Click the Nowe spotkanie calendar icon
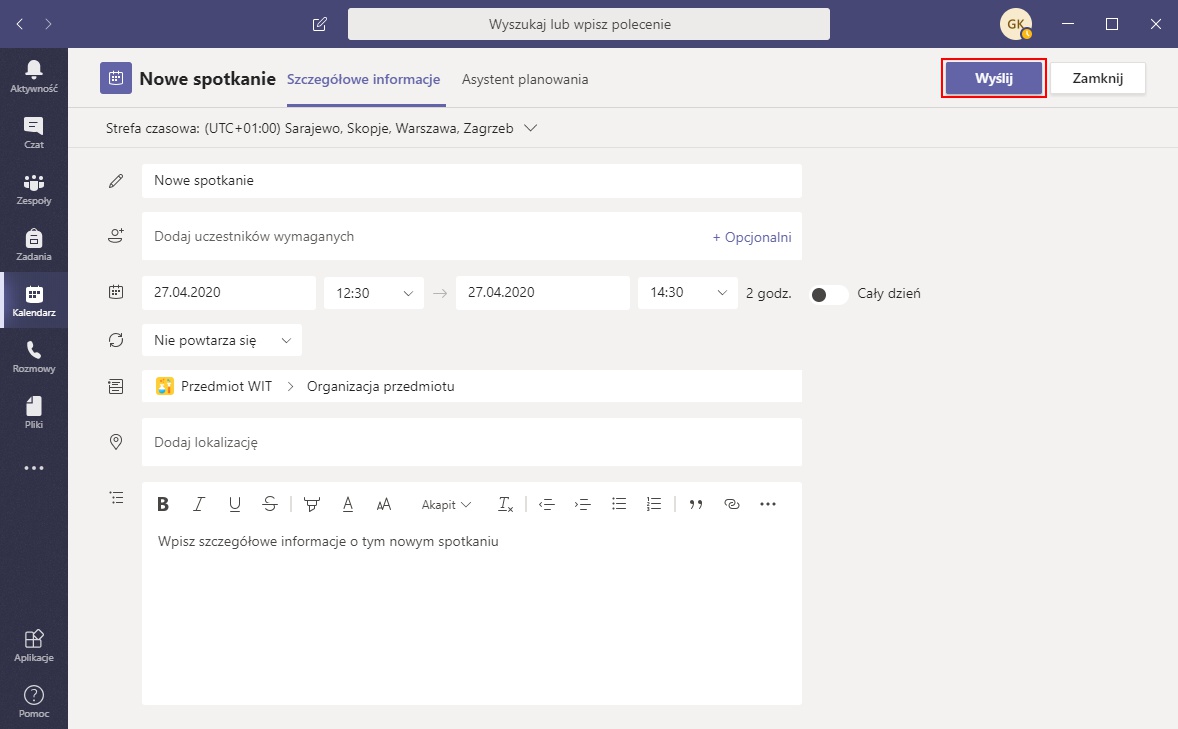1178x729 pixels. [116, 78]
